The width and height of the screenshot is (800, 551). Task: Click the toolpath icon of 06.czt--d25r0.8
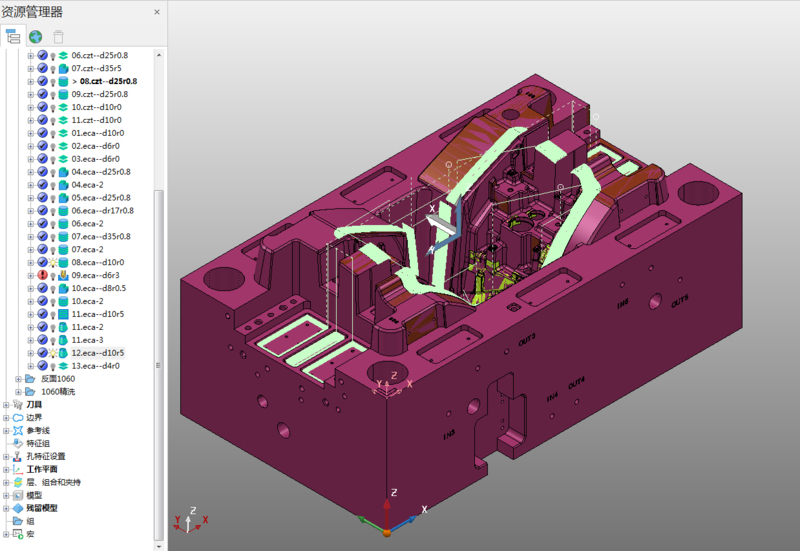coord(63,56)
